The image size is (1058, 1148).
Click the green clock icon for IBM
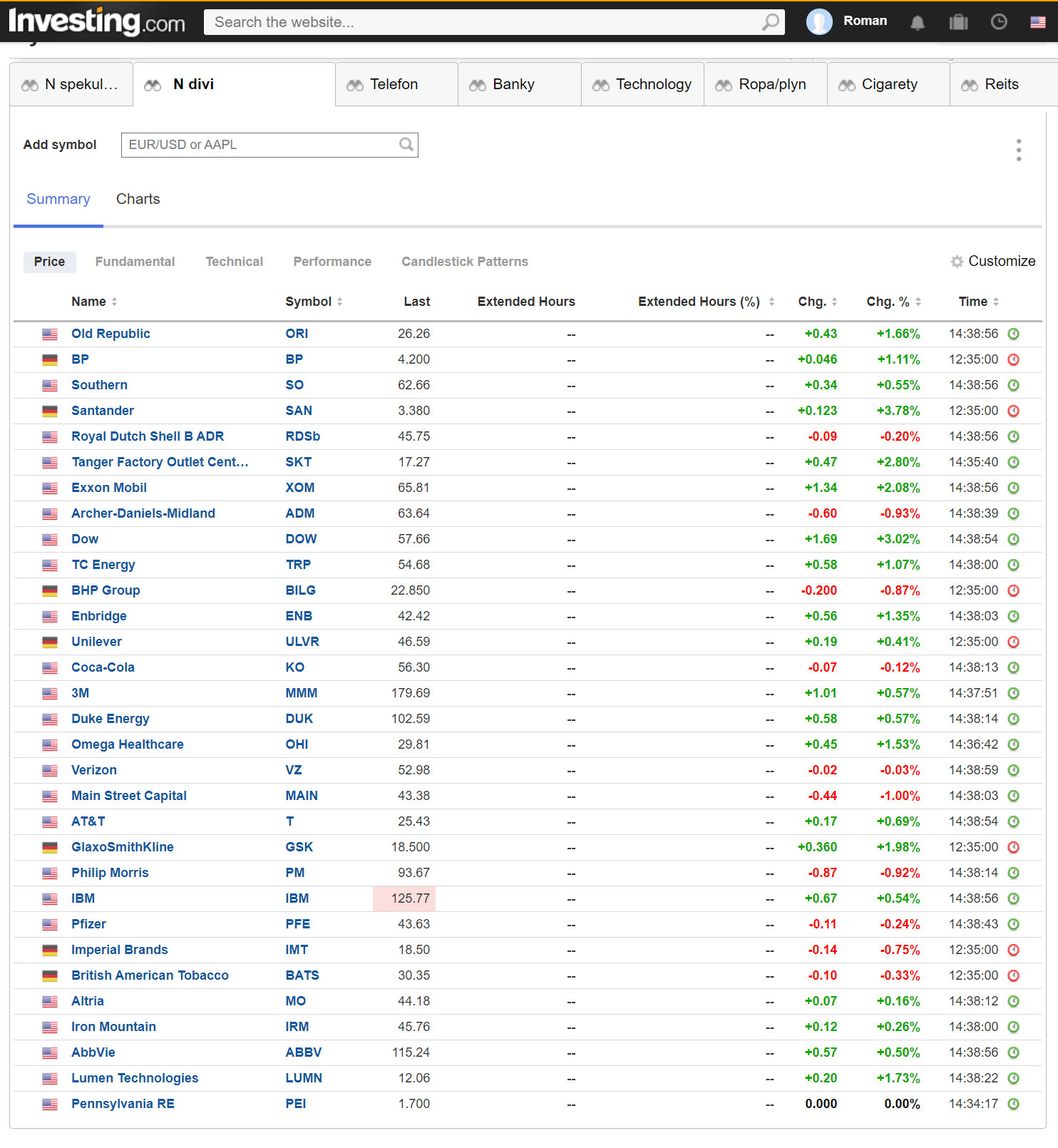[1013, 898]
